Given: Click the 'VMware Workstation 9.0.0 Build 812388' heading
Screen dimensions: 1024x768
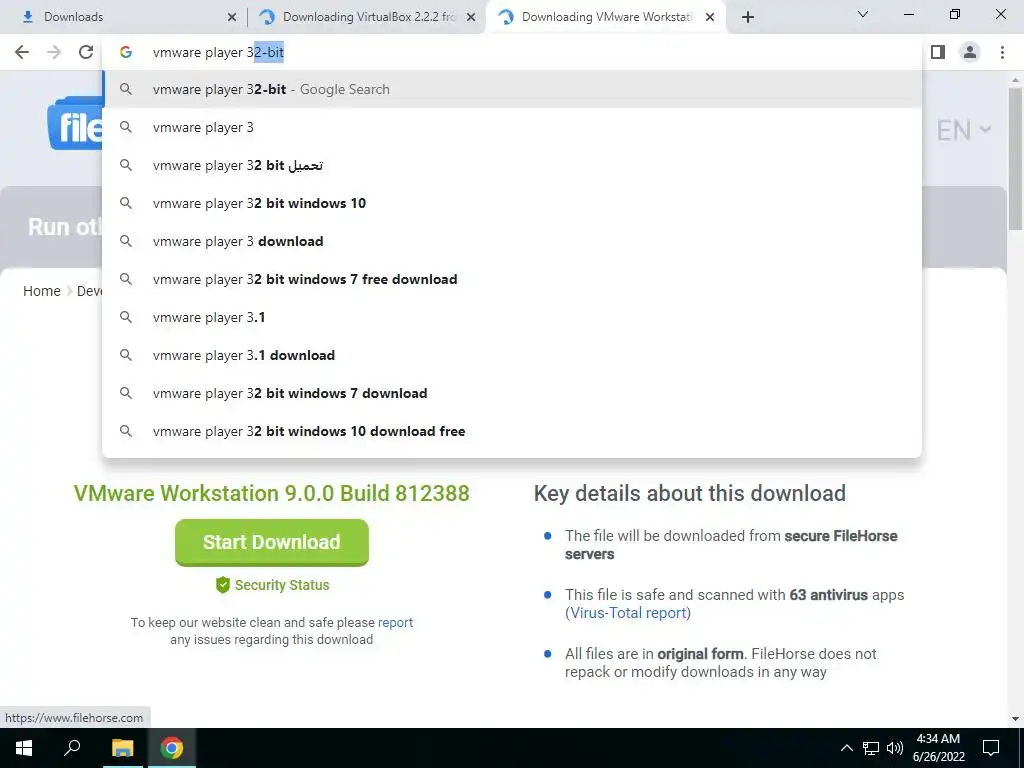Looking at the screenshot, I should 272,493.
